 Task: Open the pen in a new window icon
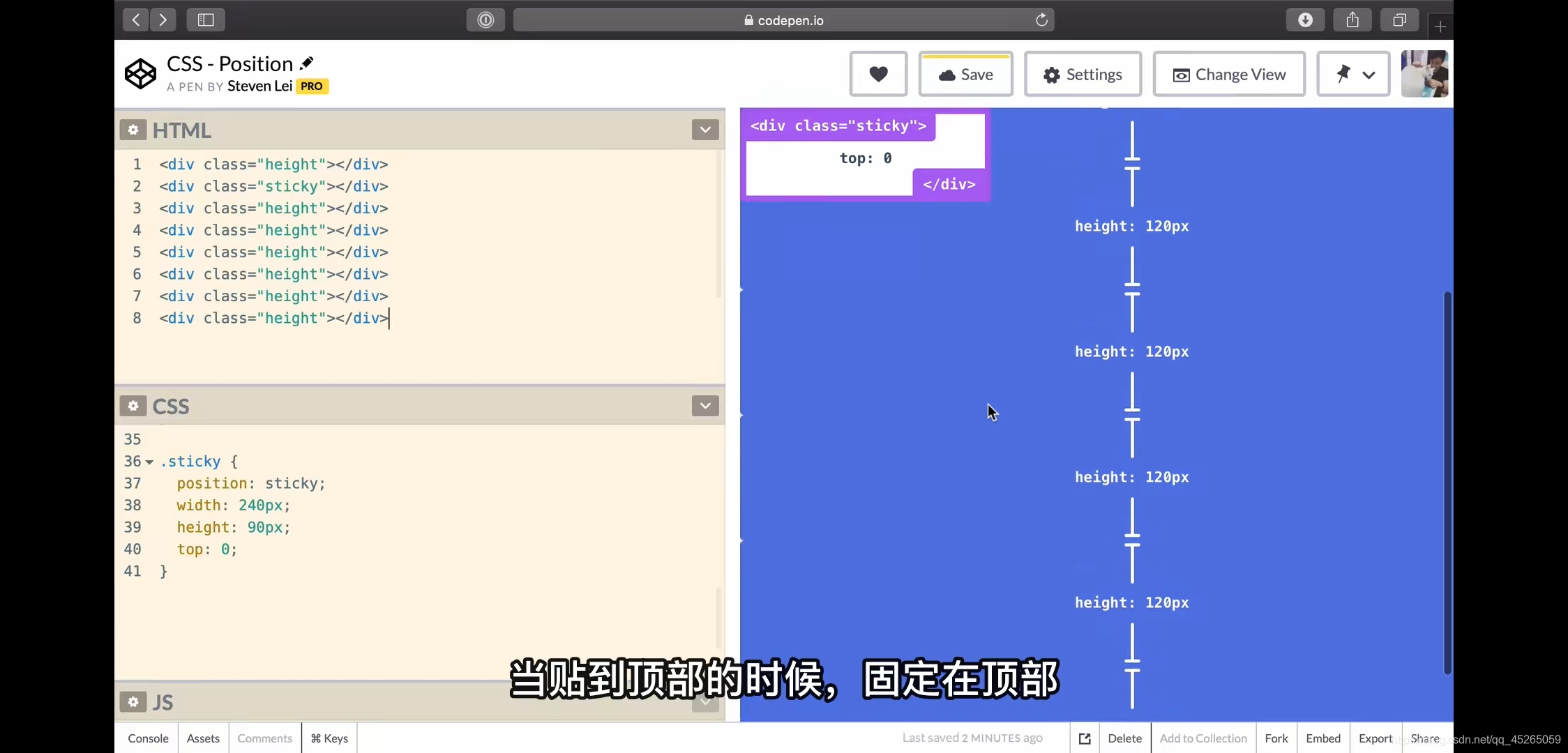point(1085,738)
